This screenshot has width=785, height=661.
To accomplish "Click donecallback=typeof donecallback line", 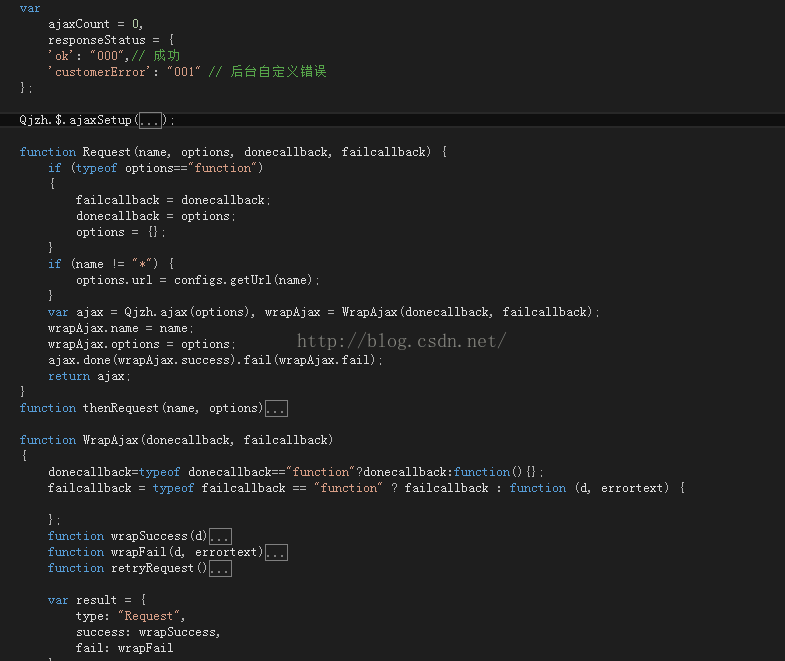I will [296, 472].
